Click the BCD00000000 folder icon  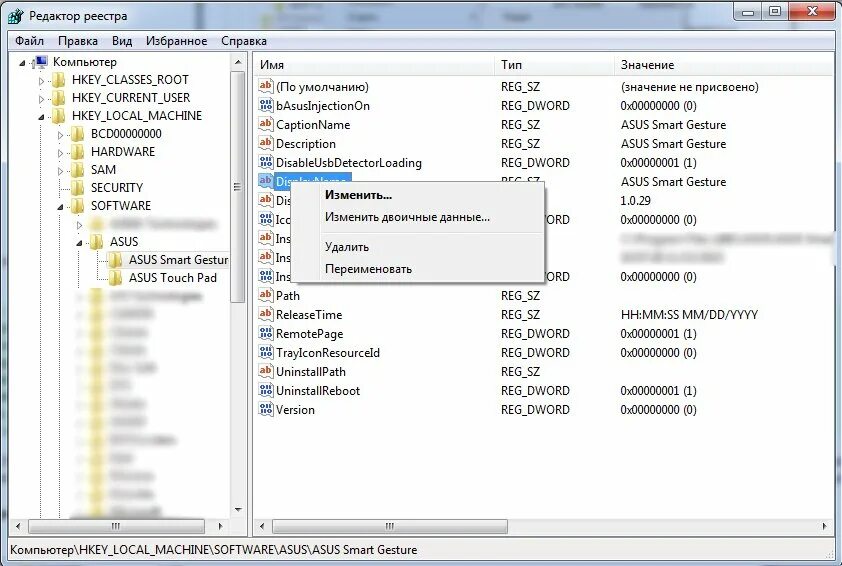78,134
